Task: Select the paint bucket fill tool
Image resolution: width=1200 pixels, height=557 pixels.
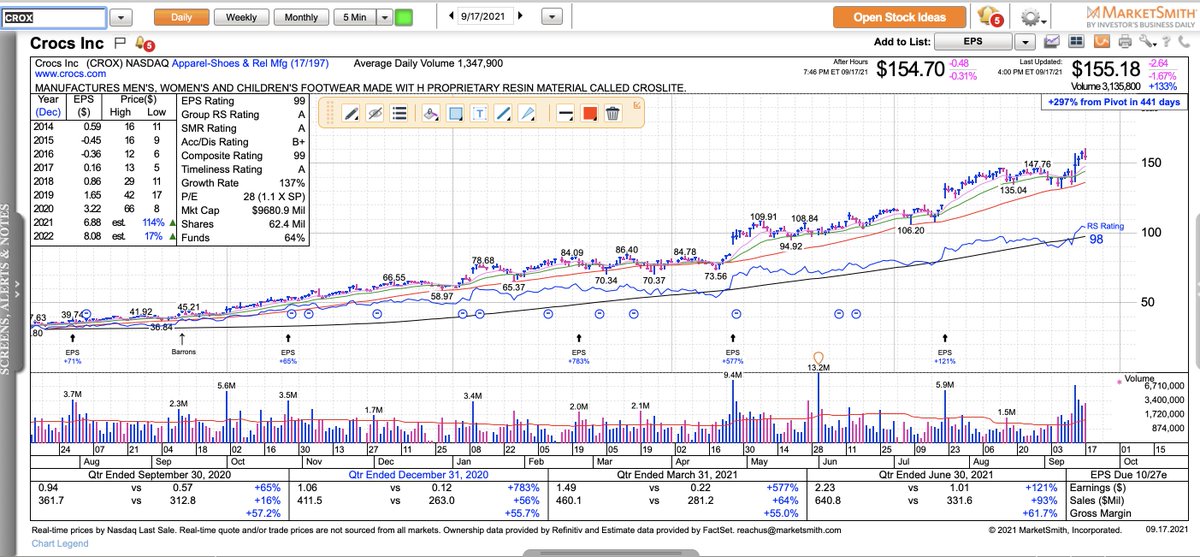Action: pyautogui.click(x=430, y=114)
